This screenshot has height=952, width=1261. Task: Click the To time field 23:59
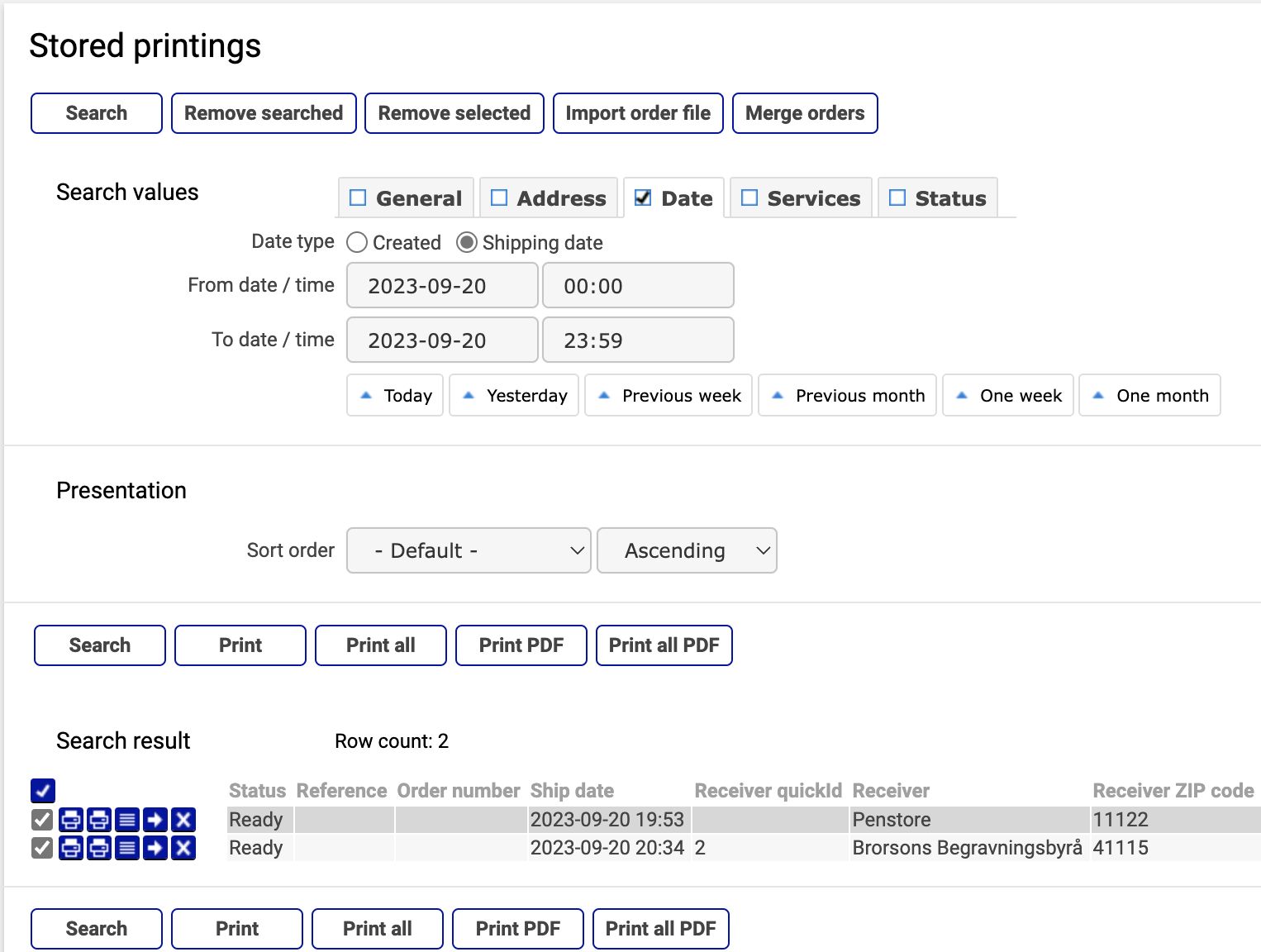pyautogui.click(x=638, y=340)
